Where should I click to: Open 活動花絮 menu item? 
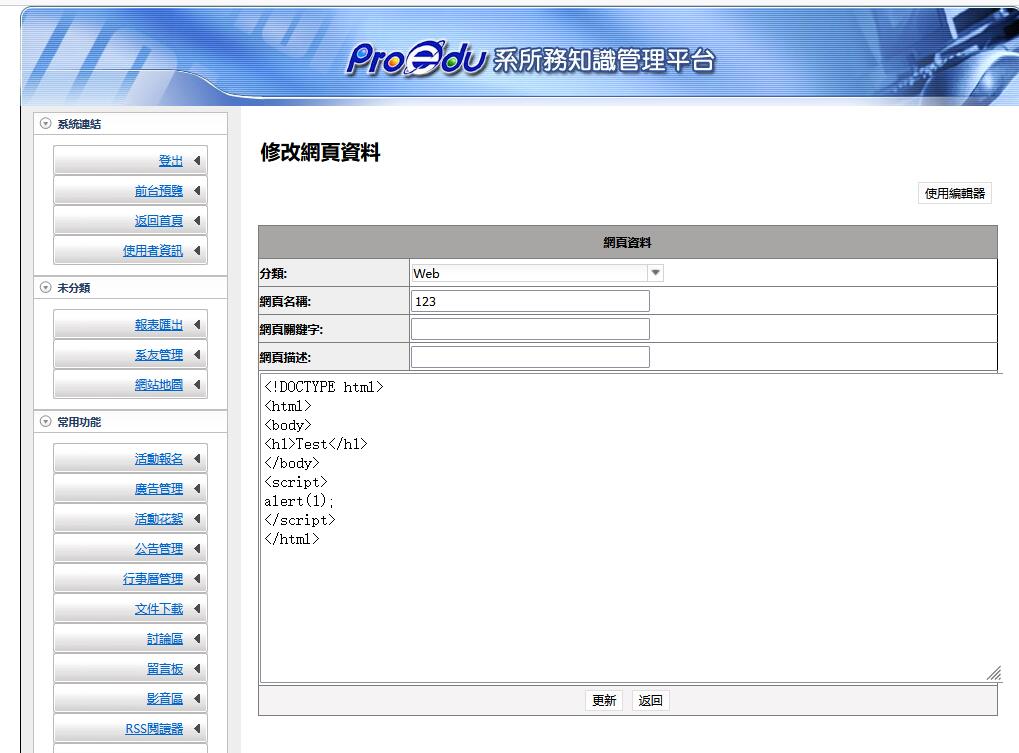coord(159,519)
